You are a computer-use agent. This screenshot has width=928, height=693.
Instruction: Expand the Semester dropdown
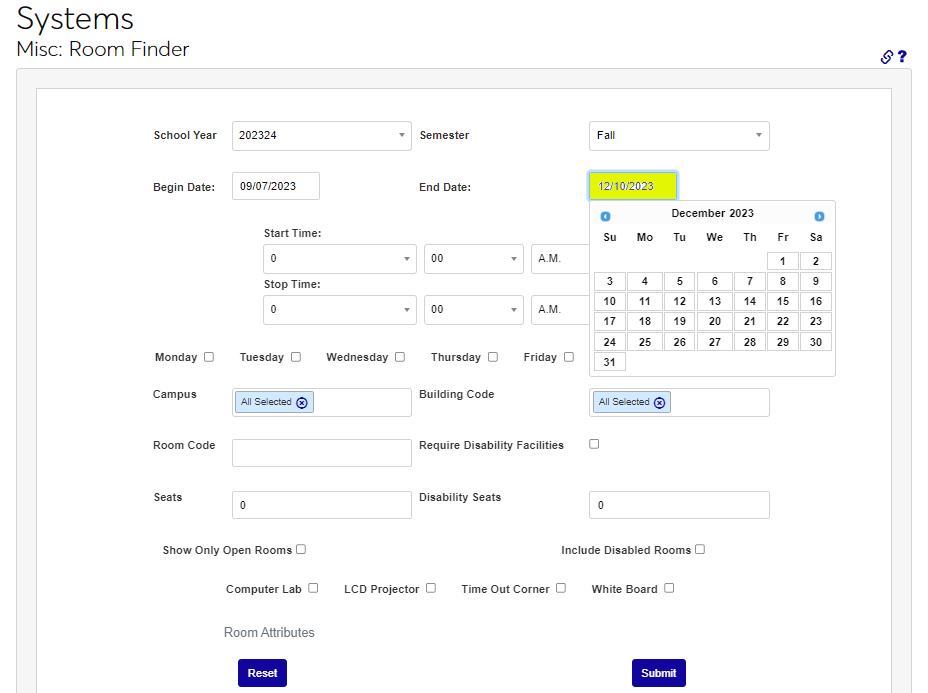point(679,136)
